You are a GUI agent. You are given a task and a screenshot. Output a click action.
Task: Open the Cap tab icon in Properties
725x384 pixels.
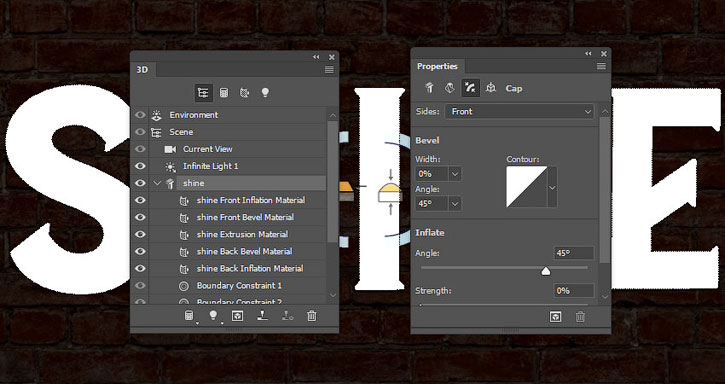pyautogui.click(x=470, y=88)
